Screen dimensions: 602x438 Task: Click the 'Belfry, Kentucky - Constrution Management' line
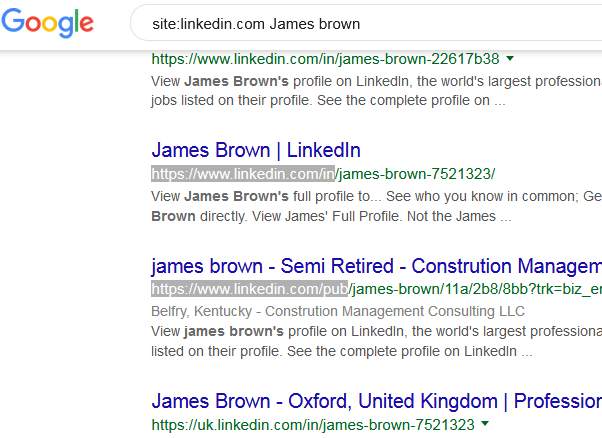(x=338, y=311)
